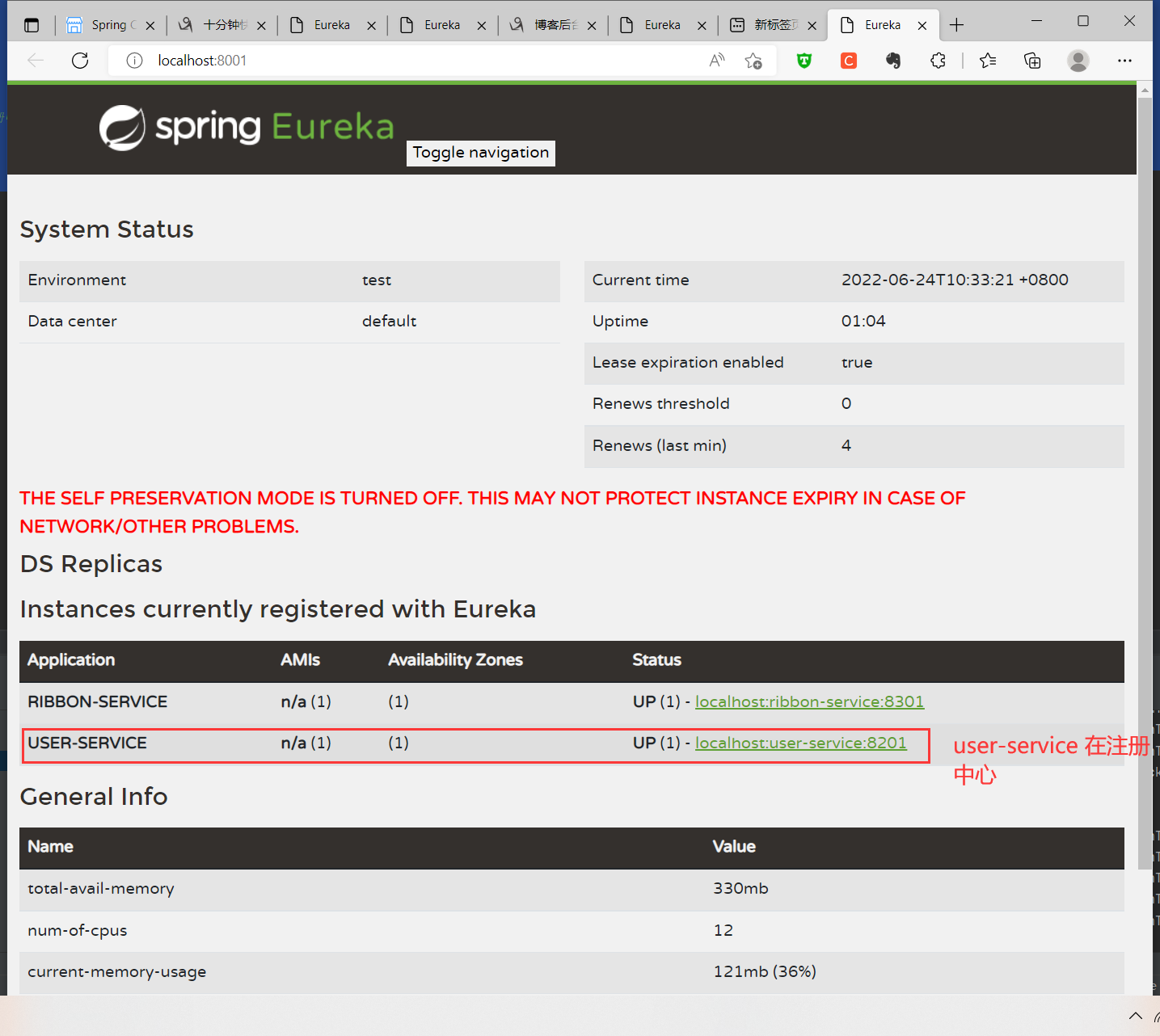1160x1036 pixels.
Task: Click the General Info heading
Action: (94, 797)
